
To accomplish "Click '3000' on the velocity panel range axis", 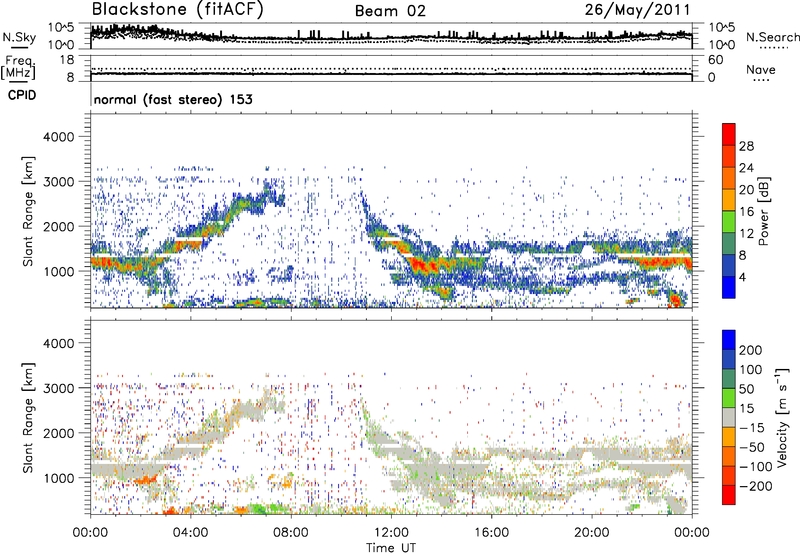I will click(58, 388).
